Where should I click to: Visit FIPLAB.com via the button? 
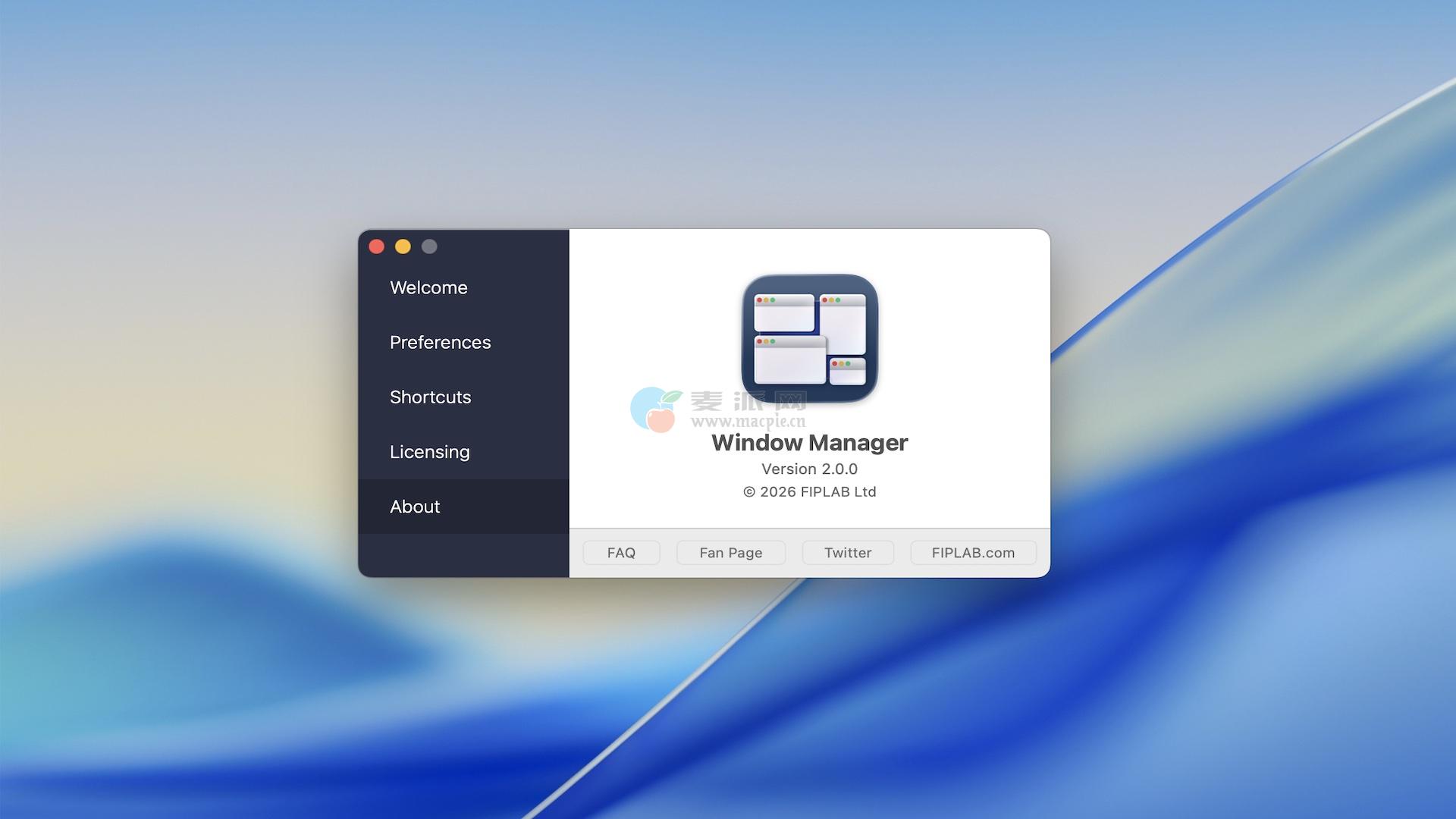973,553
